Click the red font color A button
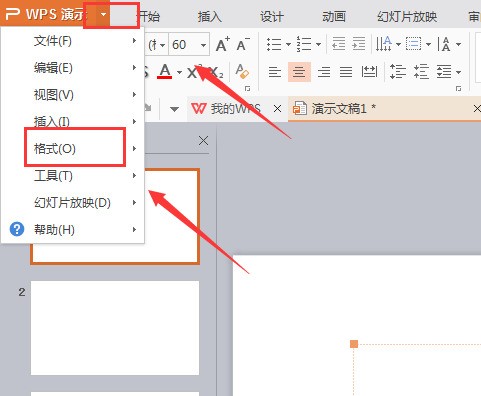481x396 pixels. (165, 71)
